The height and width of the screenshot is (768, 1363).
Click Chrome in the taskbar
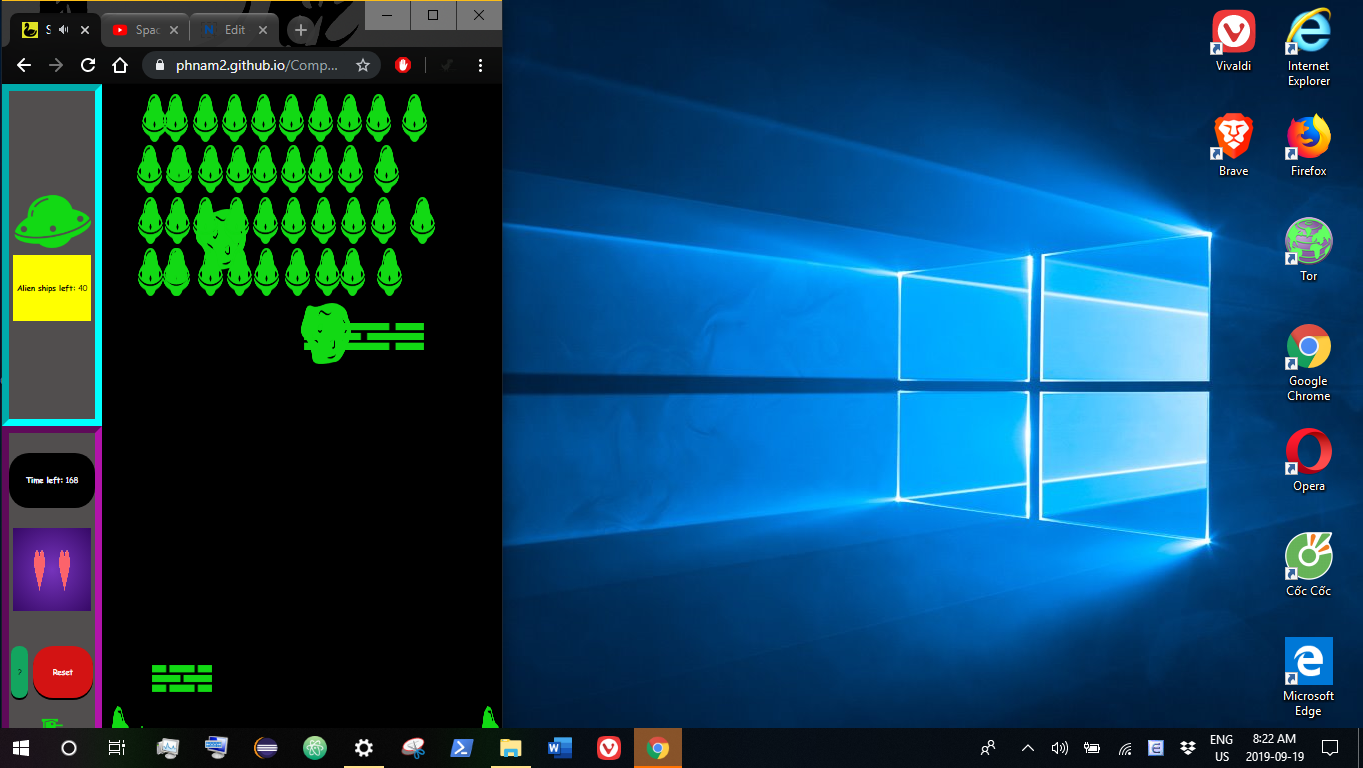pyautogui.click(x=658, y=748)
